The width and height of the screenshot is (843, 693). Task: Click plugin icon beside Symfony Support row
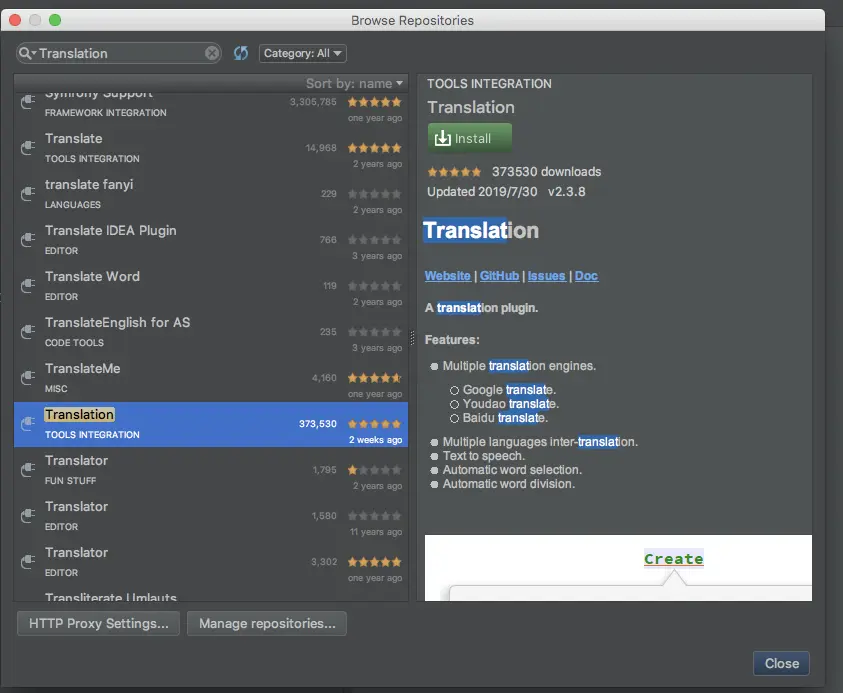(x=27, y=102)
